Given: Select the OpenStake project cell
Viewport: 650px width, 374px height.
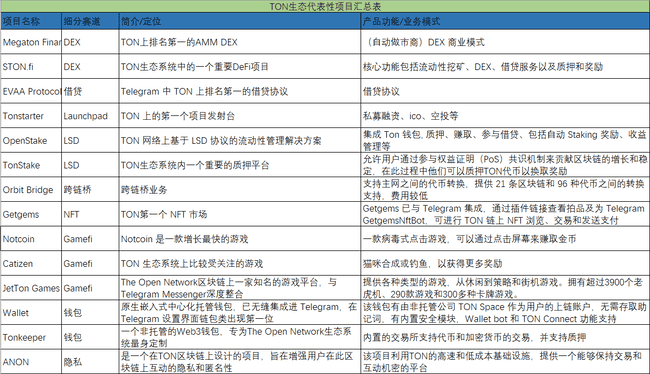Looking at the screenshot, I should (31, 141).
